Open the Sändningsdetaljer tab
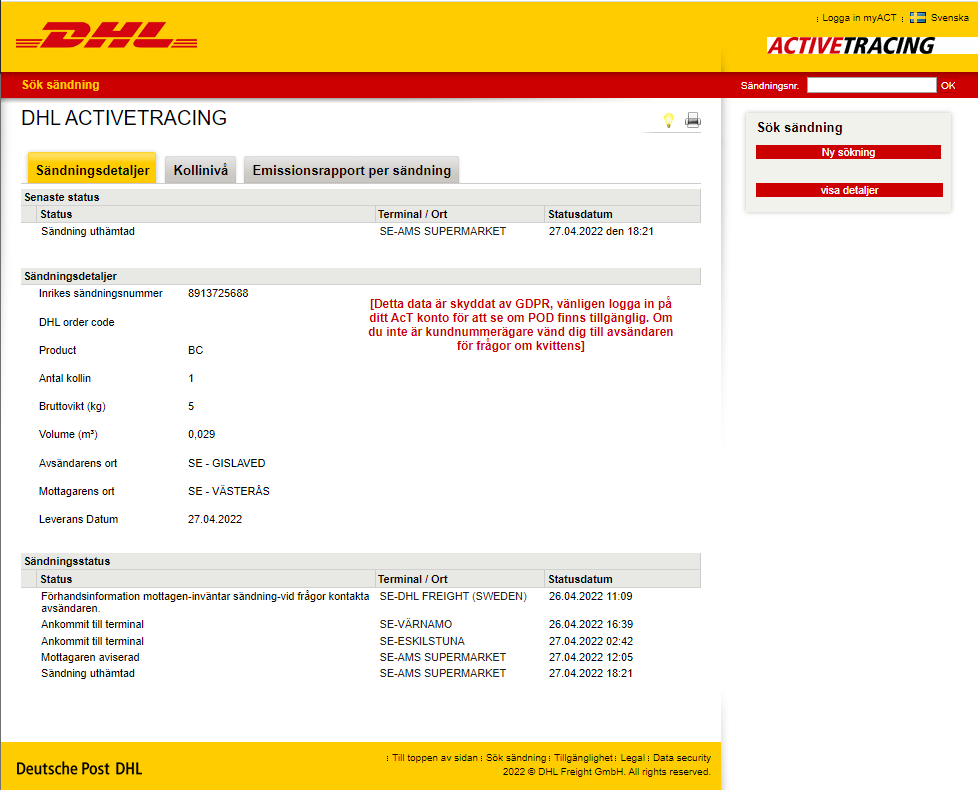The height and width of the screenshot is (790, 978). [92, 170]
